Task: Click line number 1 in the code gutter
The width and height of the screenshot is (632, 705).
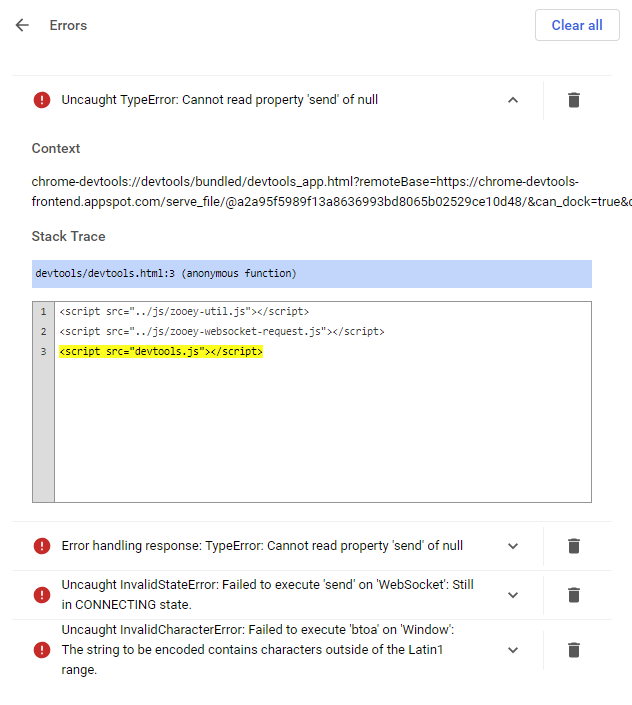Action: [x=43, y=312]
